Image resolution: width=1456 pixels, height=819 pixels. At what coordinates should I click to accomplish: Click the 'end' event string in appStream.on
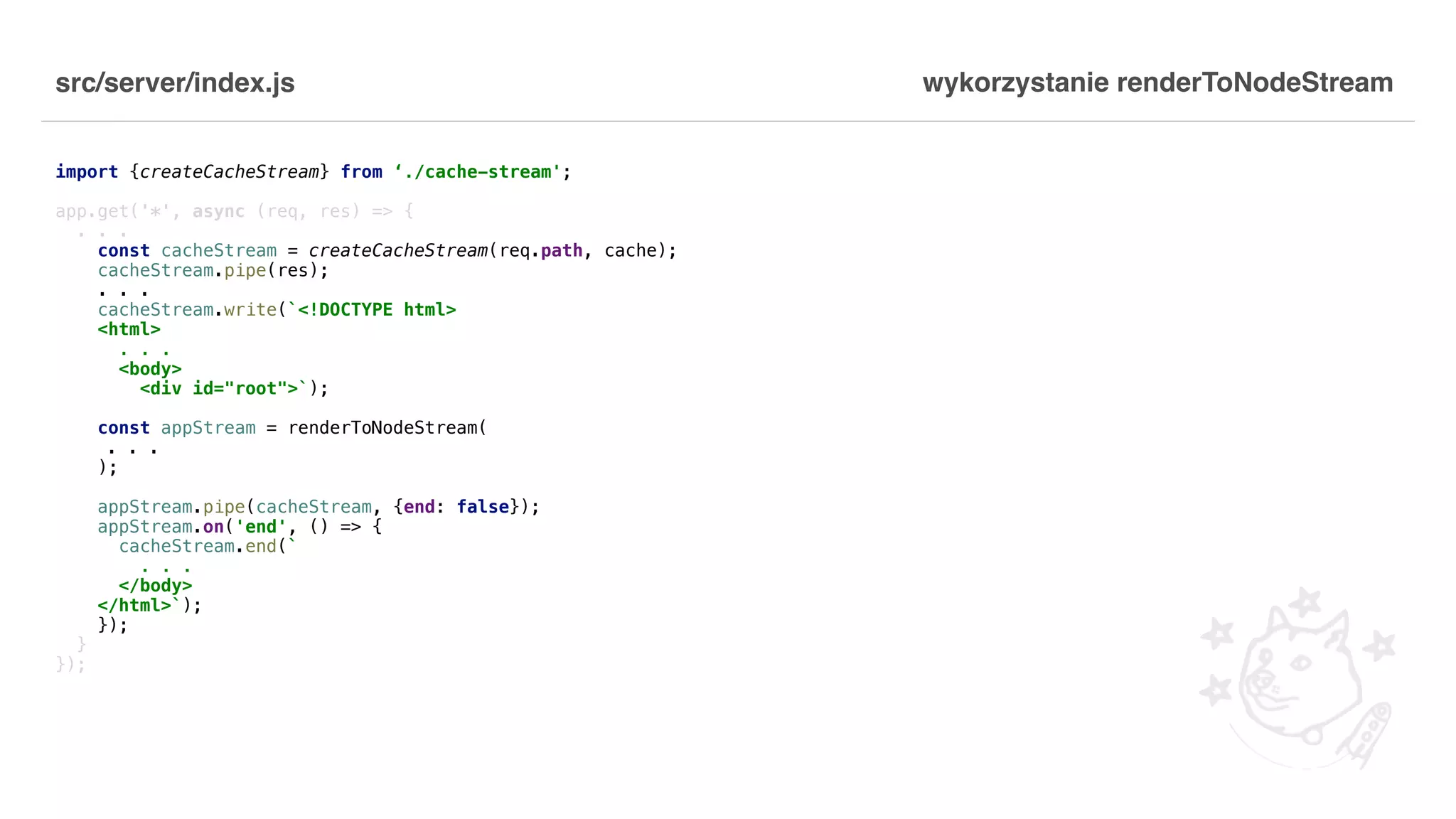[x=261, y=527]
